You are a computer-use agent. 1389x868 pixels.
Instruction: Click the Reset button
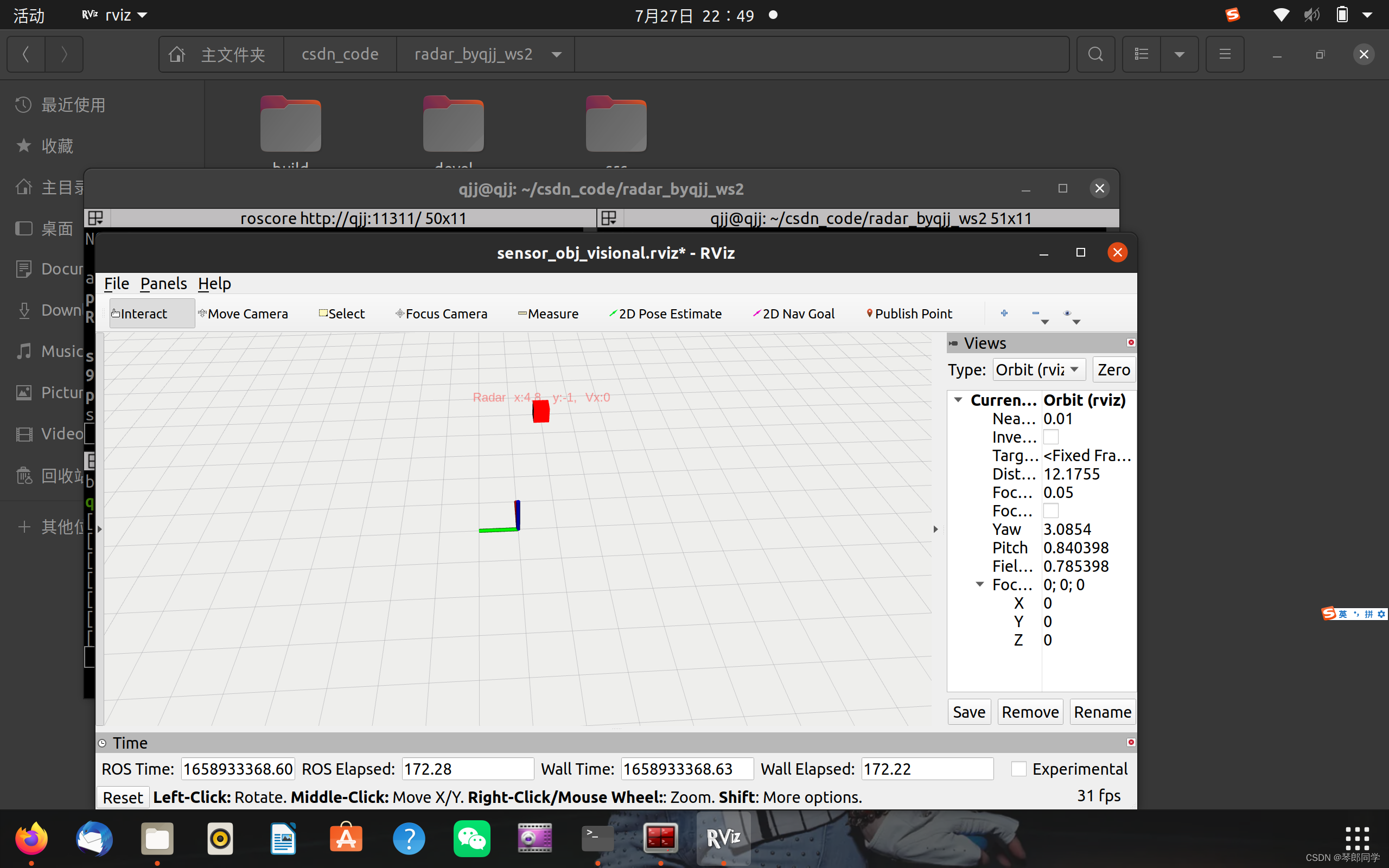(x=123, y=797)
